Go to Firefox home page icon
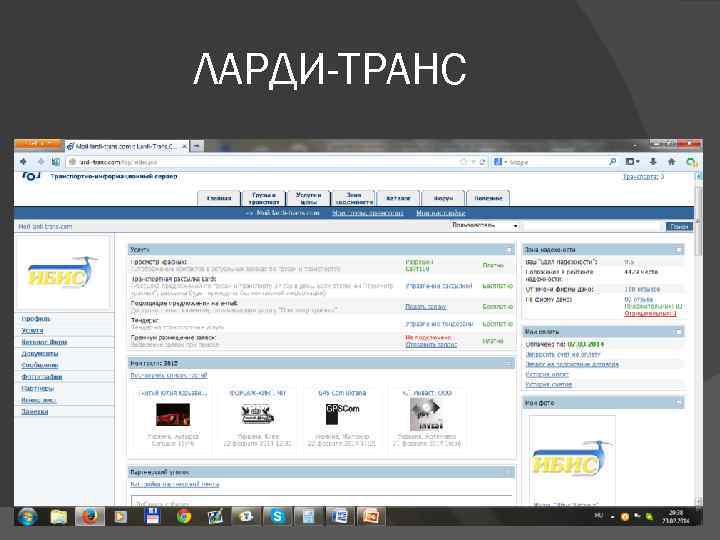The width and height of the screenshot is (720, 540). pyautogui.click(x=672, y=162)
